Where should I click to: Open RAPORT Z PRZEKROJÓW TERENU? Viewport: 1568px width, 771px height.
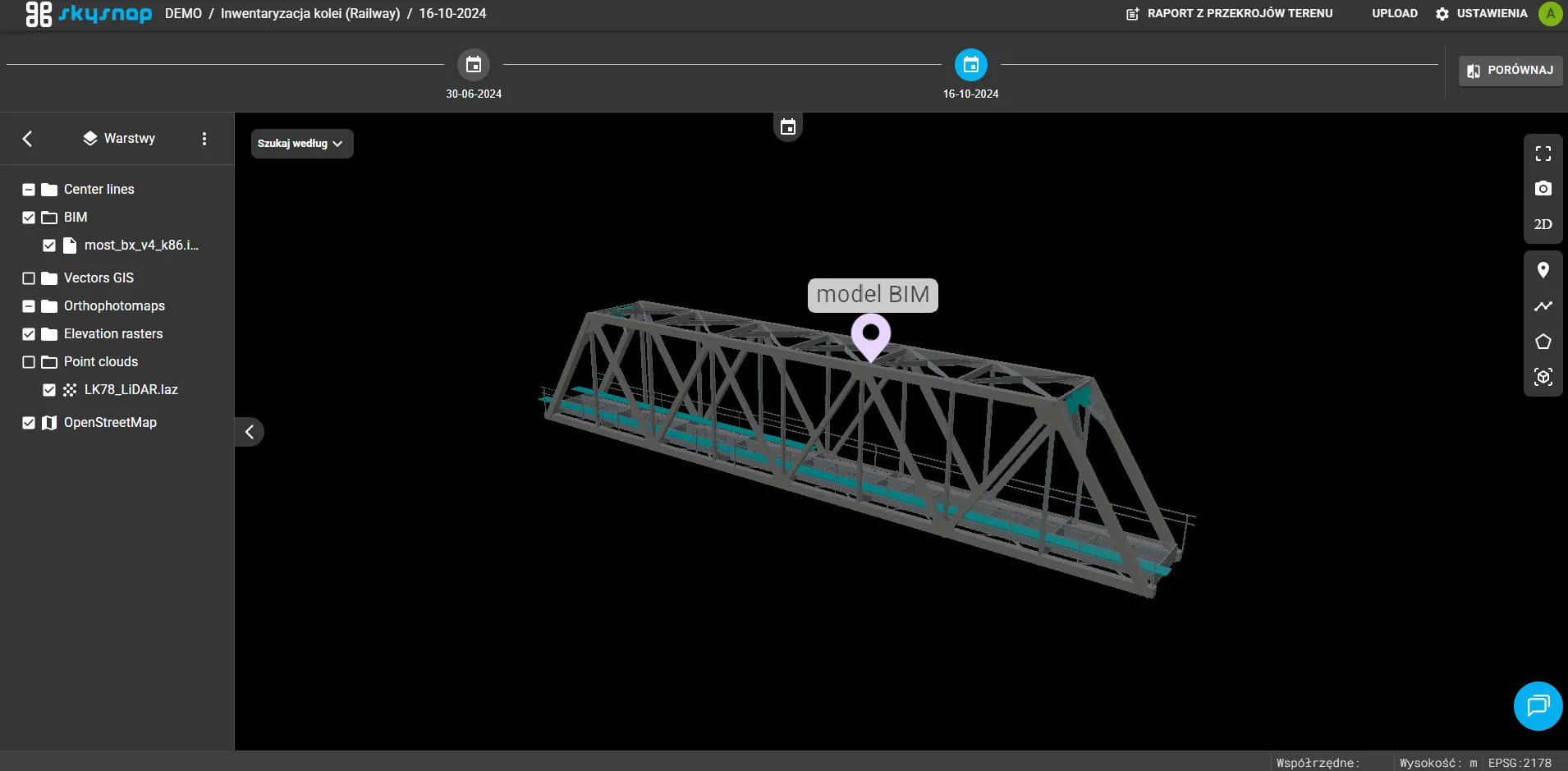pyautogui.click(x=1229, y=13)
